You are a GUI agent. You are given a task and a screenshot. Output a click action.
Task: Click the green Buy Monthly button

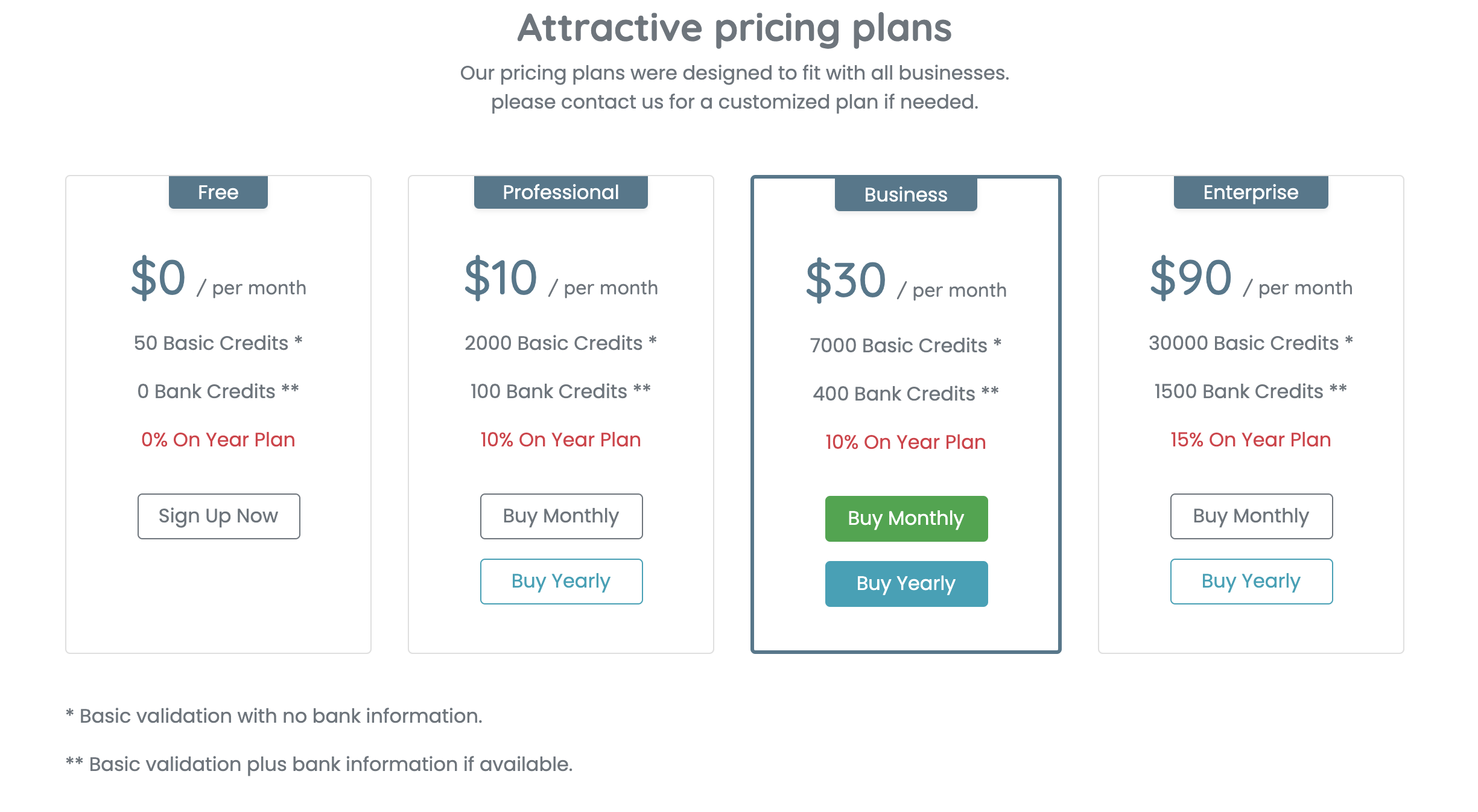click(906, 518)
